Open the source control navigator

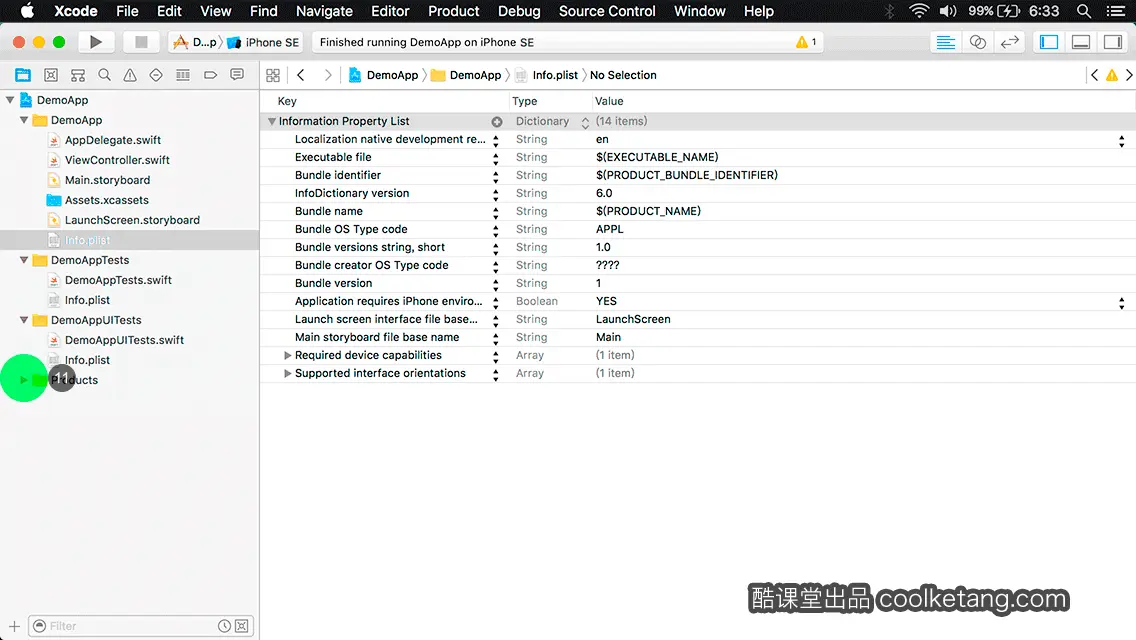[51, 75]
